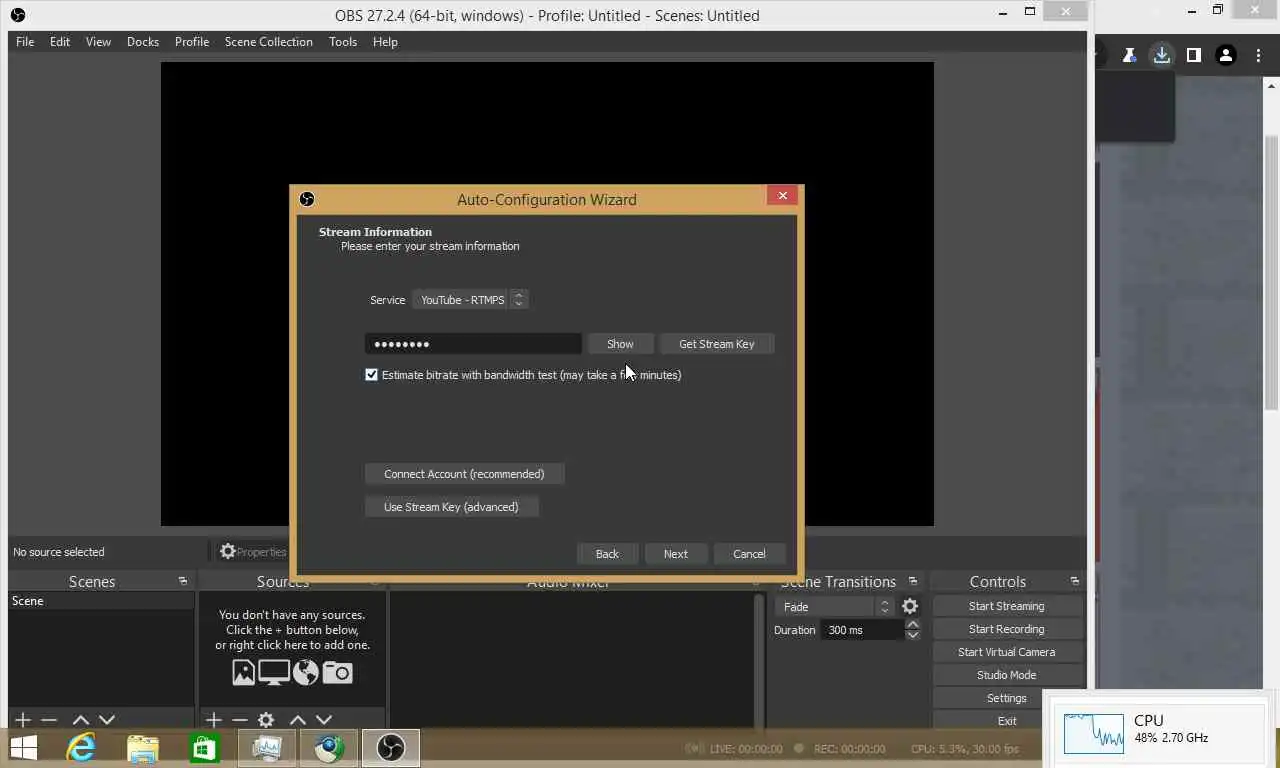The image size is (1280, 768).
Task: Click the stream key password field
Action: click(x=473, y=344)
